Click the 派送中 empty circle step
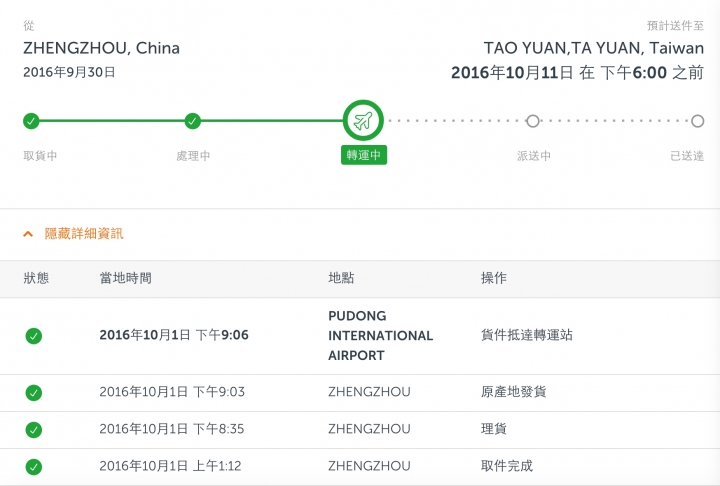Image resolution: width=720 pixels, height=486 pixels. pyautogui.click(x=533, y=121)
